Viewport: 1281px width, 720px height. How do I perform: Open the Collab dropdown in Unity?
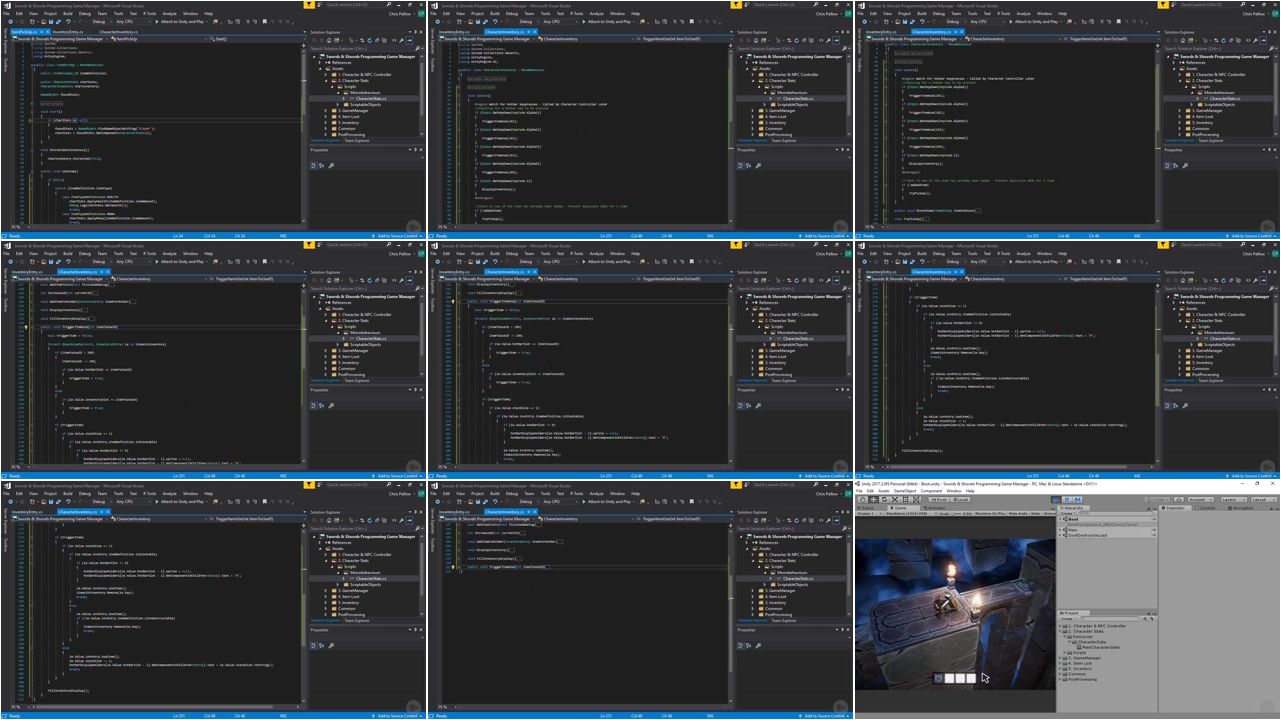tap(1157, 500)
